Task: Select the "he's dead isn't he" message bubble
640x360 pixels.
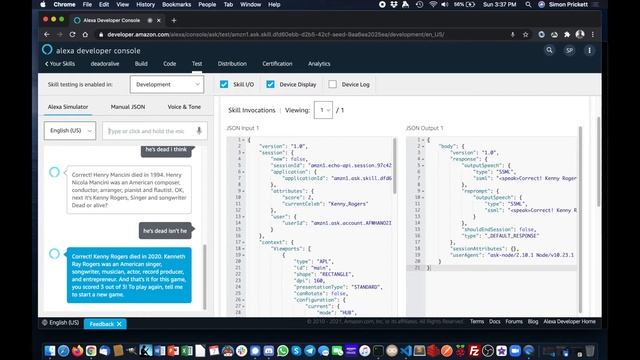Action: 165,231
